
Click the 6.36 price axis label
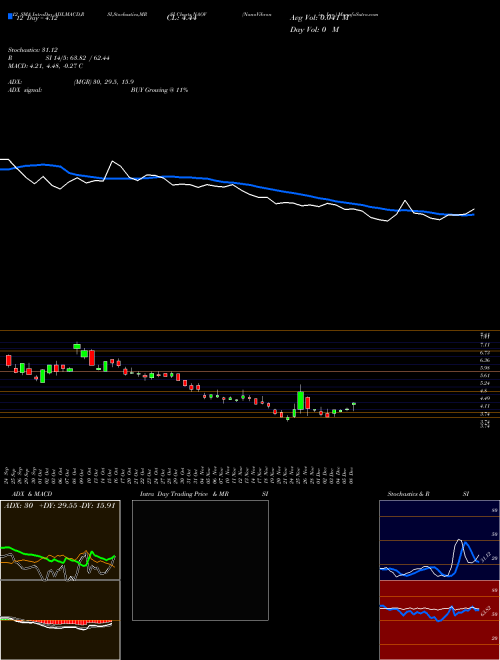[x=485, y=360]
